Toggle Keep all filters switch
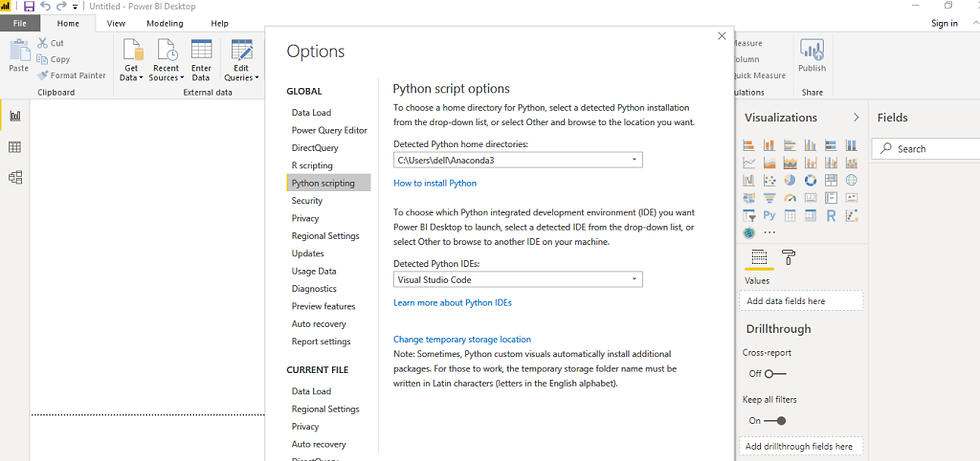Viewport: 980px width, 461px height. coord(775,420)
